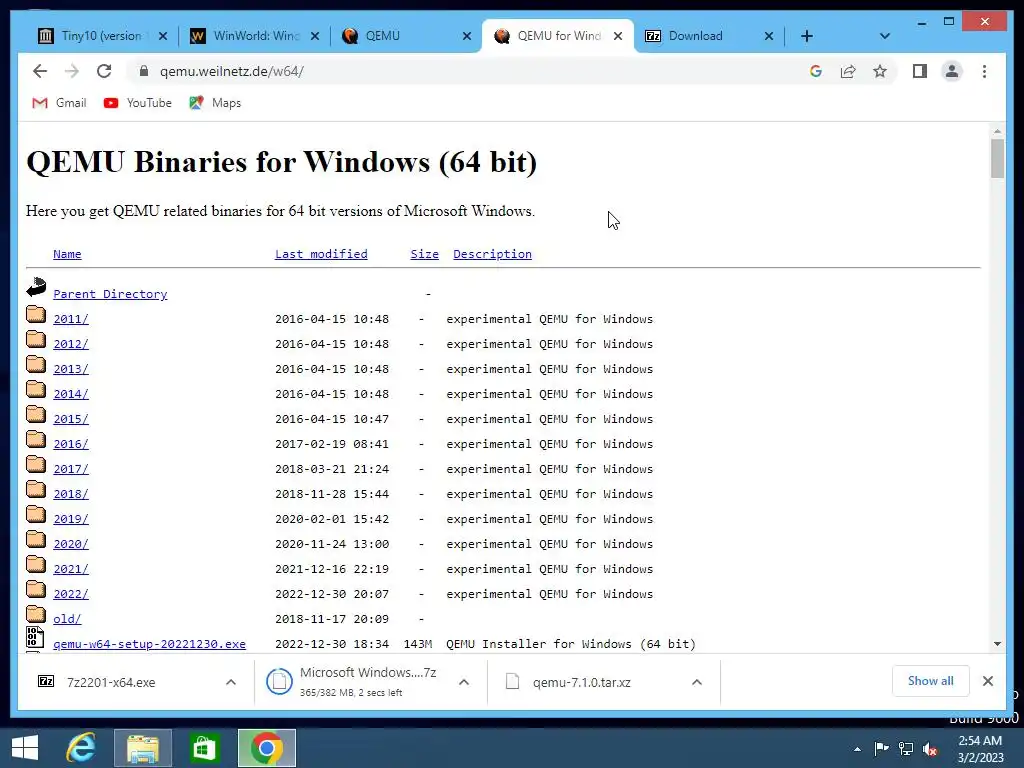Image resolution: width=1024 pixels, height=768 pixels.
Task: Click the taskbar clock showing 2:54 AM
Action: tap(980, 749)
